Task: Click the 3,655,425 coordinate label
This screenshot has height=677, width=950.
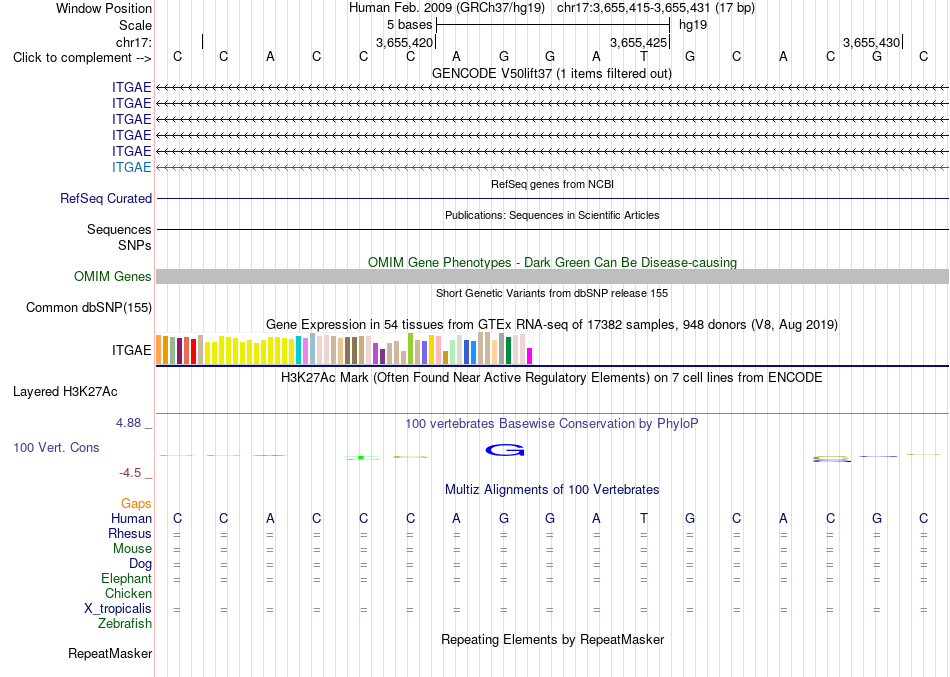Action: click(x=638, y=42)
